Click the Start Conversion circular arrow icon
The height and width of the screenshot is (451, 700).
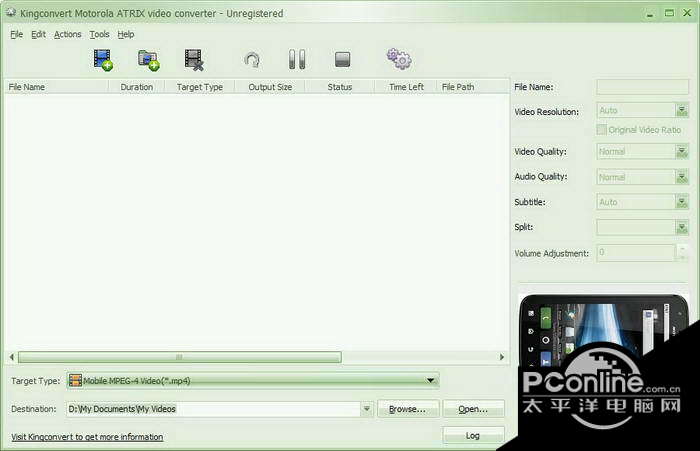click(252, 60)
